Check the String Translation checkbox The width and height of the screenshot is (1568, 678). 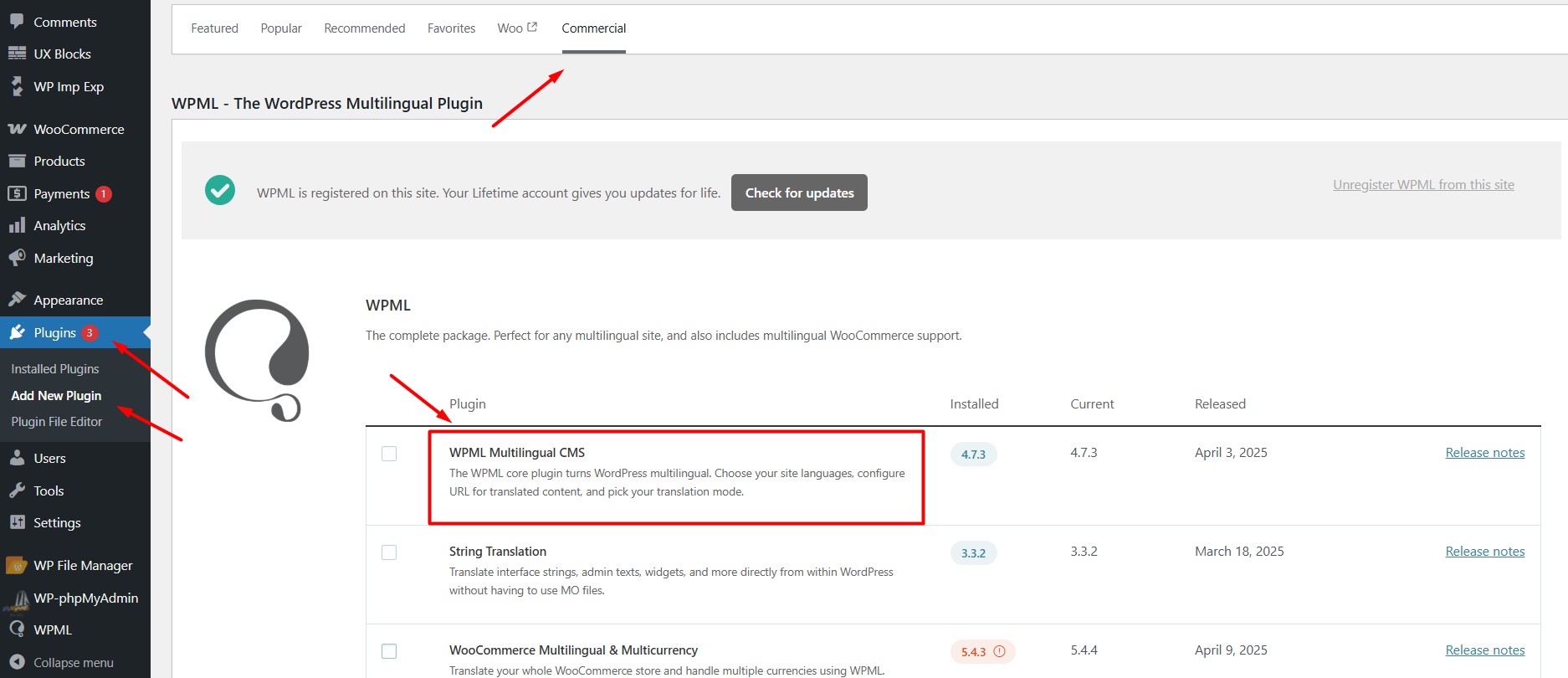point(389,552)
